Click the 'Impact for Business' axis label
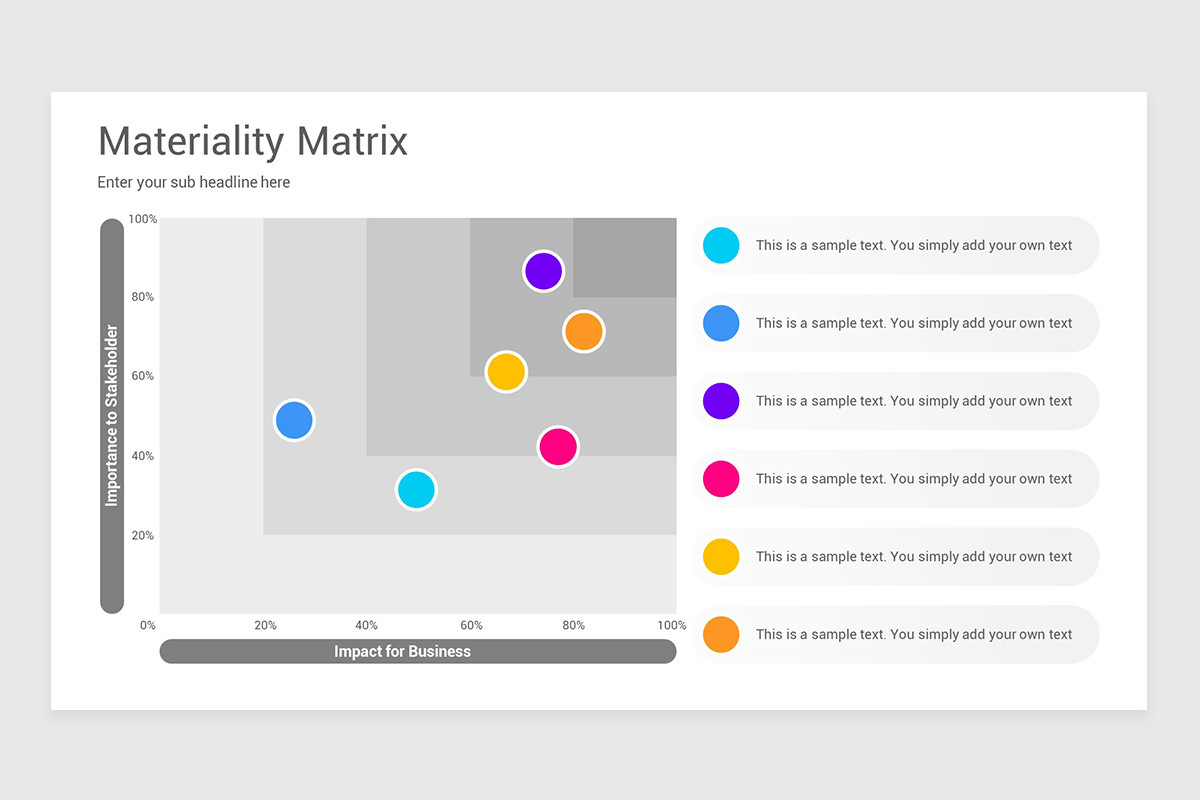This screenshot has width=1200, height=800. click(402, 652)
